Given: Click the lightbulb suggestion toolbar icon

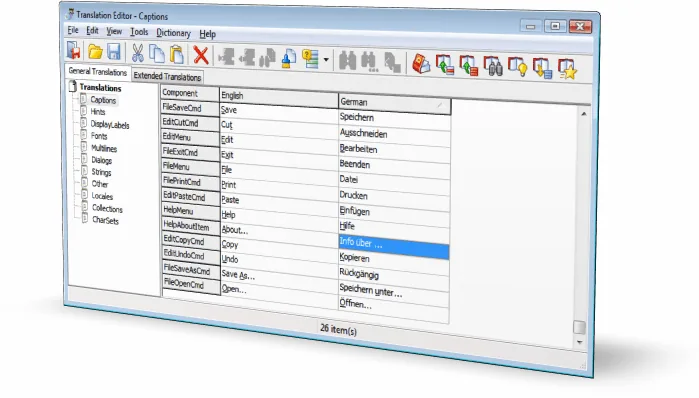Looking at the screenshot, I should pos(517,67).
